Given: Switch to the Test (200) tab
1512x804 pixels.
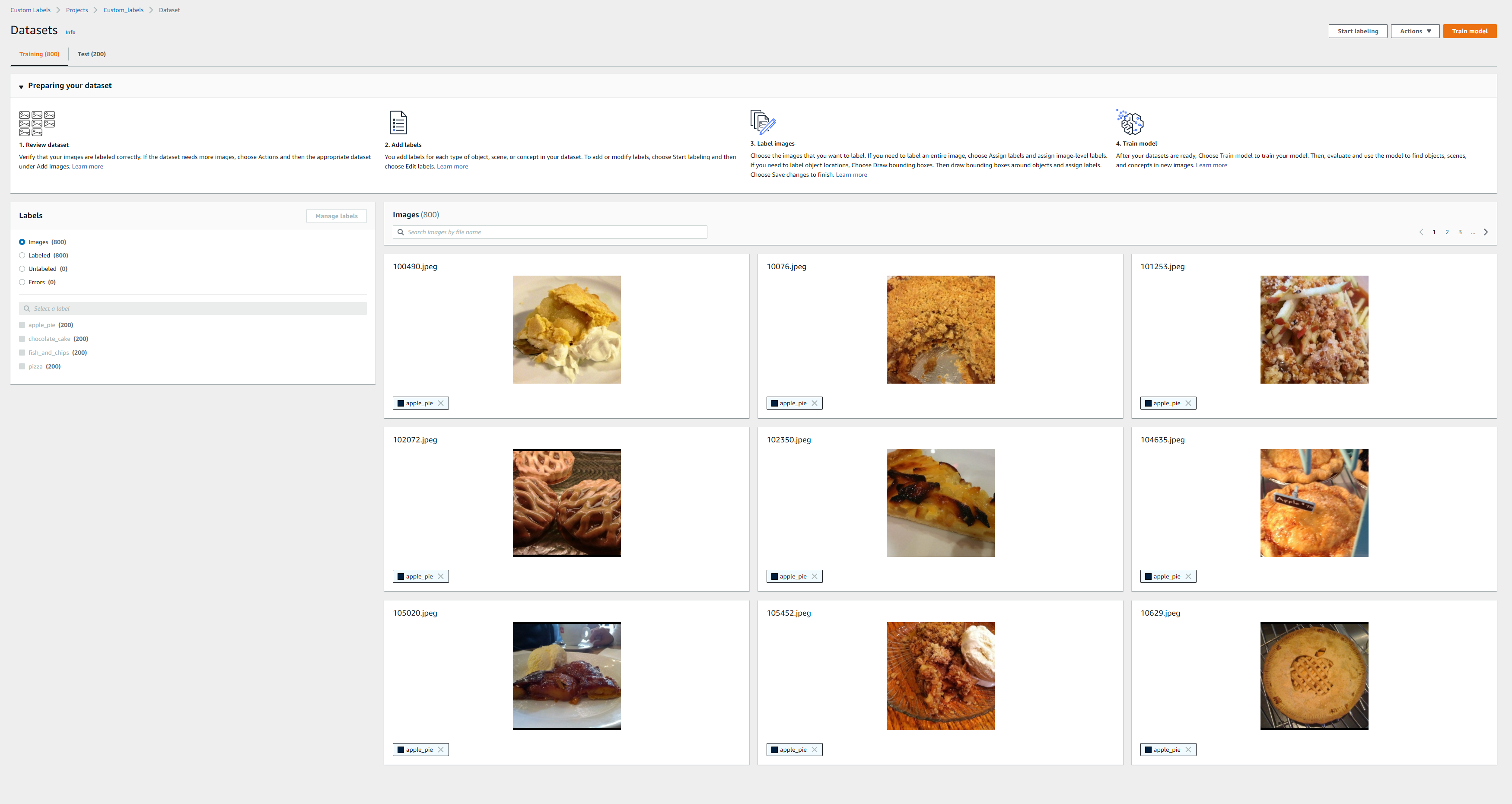Looking at the screenshot, I should (92, 54).
